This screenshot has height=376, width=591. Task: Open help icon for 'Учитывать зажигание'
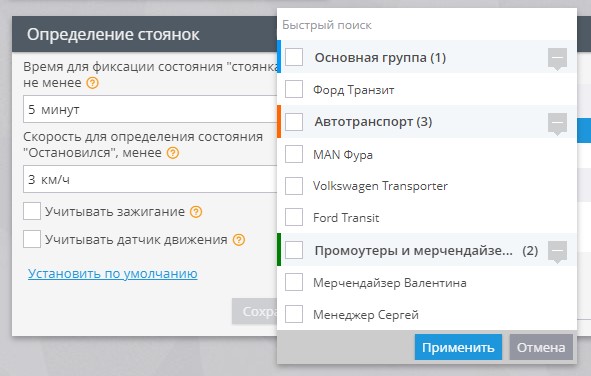[196, 212]
